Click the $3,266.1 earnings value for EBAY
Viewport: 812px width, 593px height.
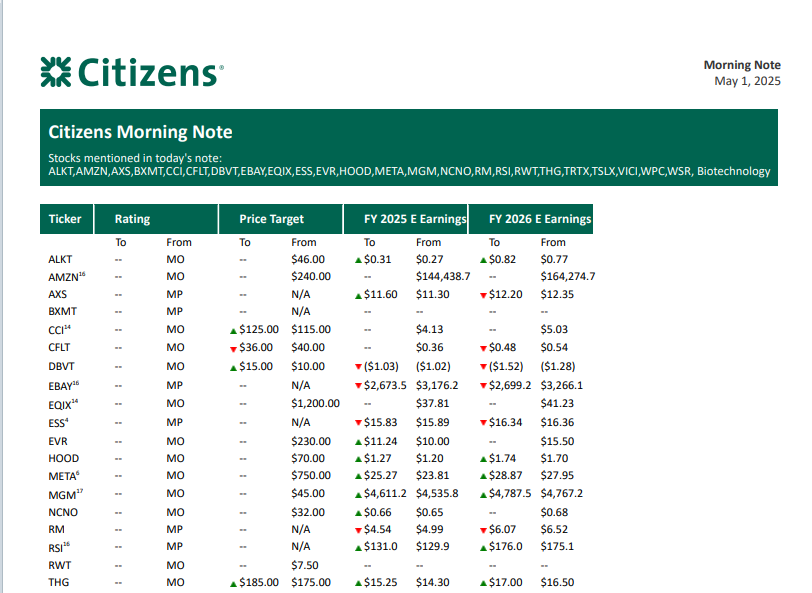[562, 385]
